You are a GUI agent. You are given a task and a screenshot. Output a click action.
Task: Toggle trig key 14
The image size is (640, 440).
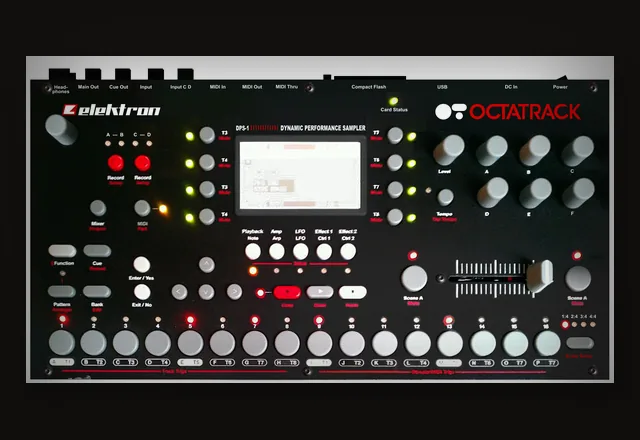tap(483, 343)
